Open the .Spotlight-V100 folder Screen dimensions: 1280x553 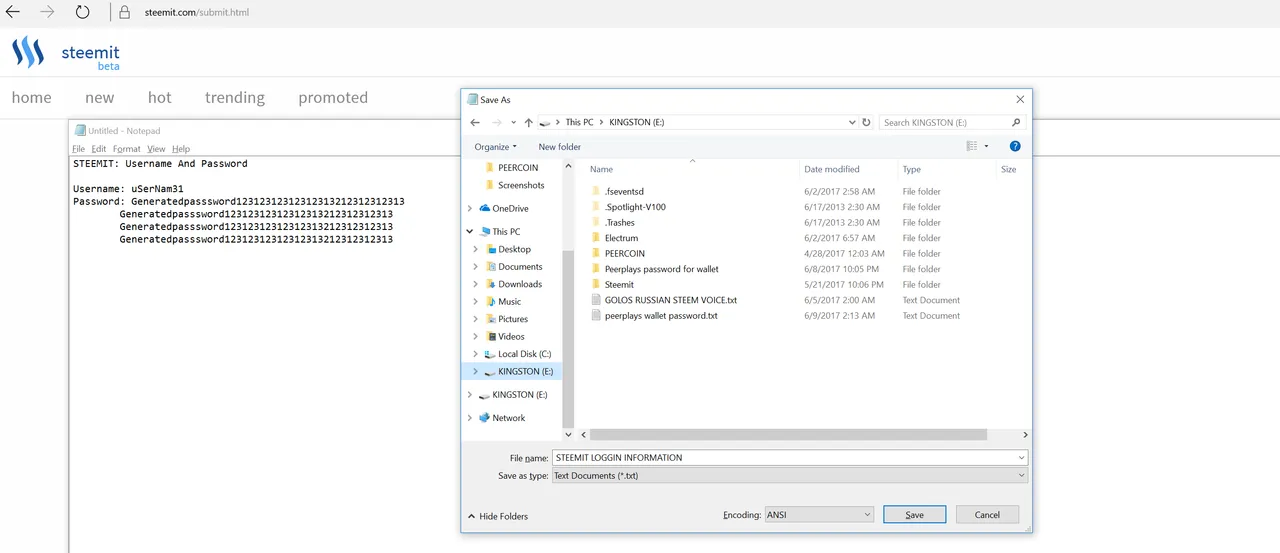[x=635, y=207]
